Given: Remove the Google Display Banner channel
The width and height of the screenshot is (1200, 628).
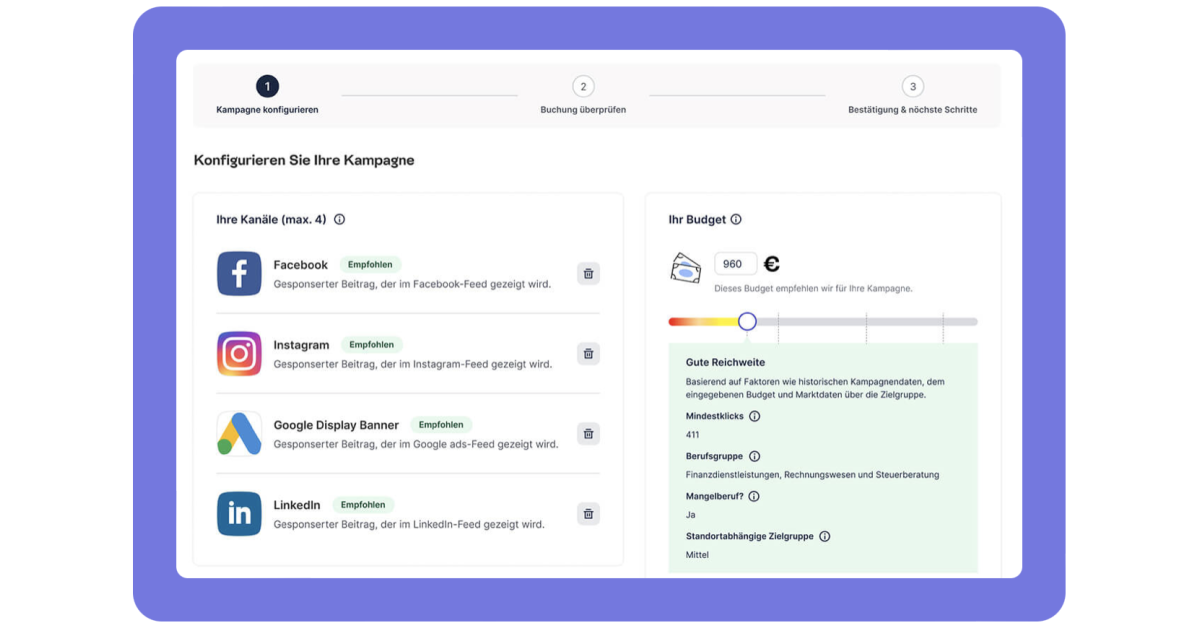Looking at the screenshot, I should pyautogui.click(x=588, y=433).
